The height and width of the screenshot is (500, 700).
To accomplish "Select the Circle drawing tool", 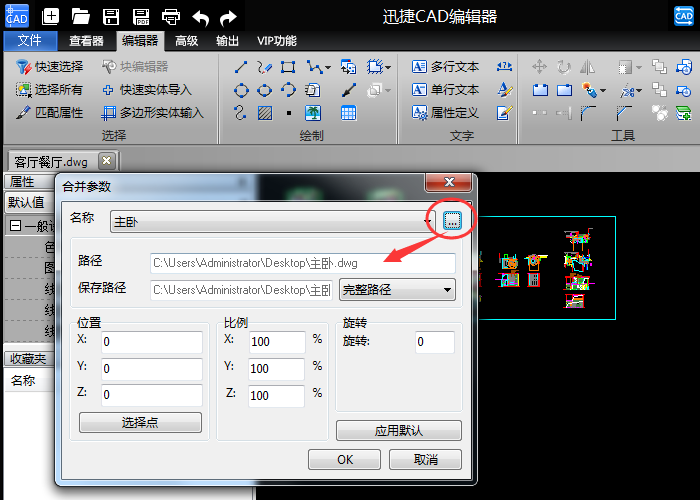I will coord(241,90).
